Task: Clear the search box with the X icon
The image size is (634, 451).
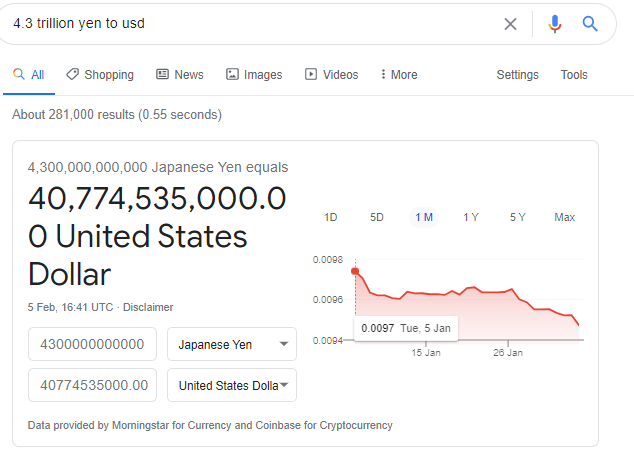Action: click(x=510, y=24)
